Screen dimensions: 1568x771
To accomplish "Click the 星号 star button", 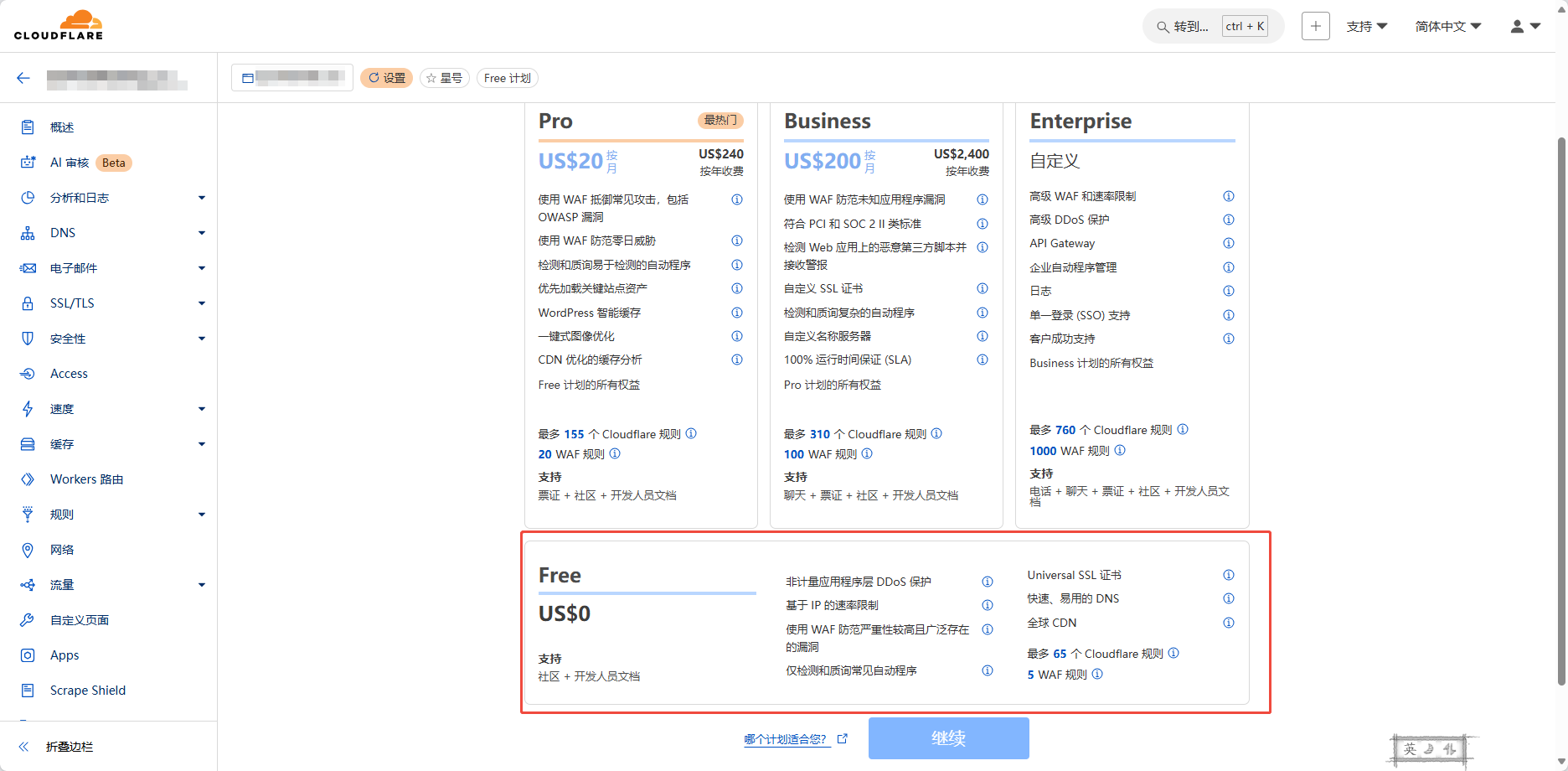I will coord(445,78).
